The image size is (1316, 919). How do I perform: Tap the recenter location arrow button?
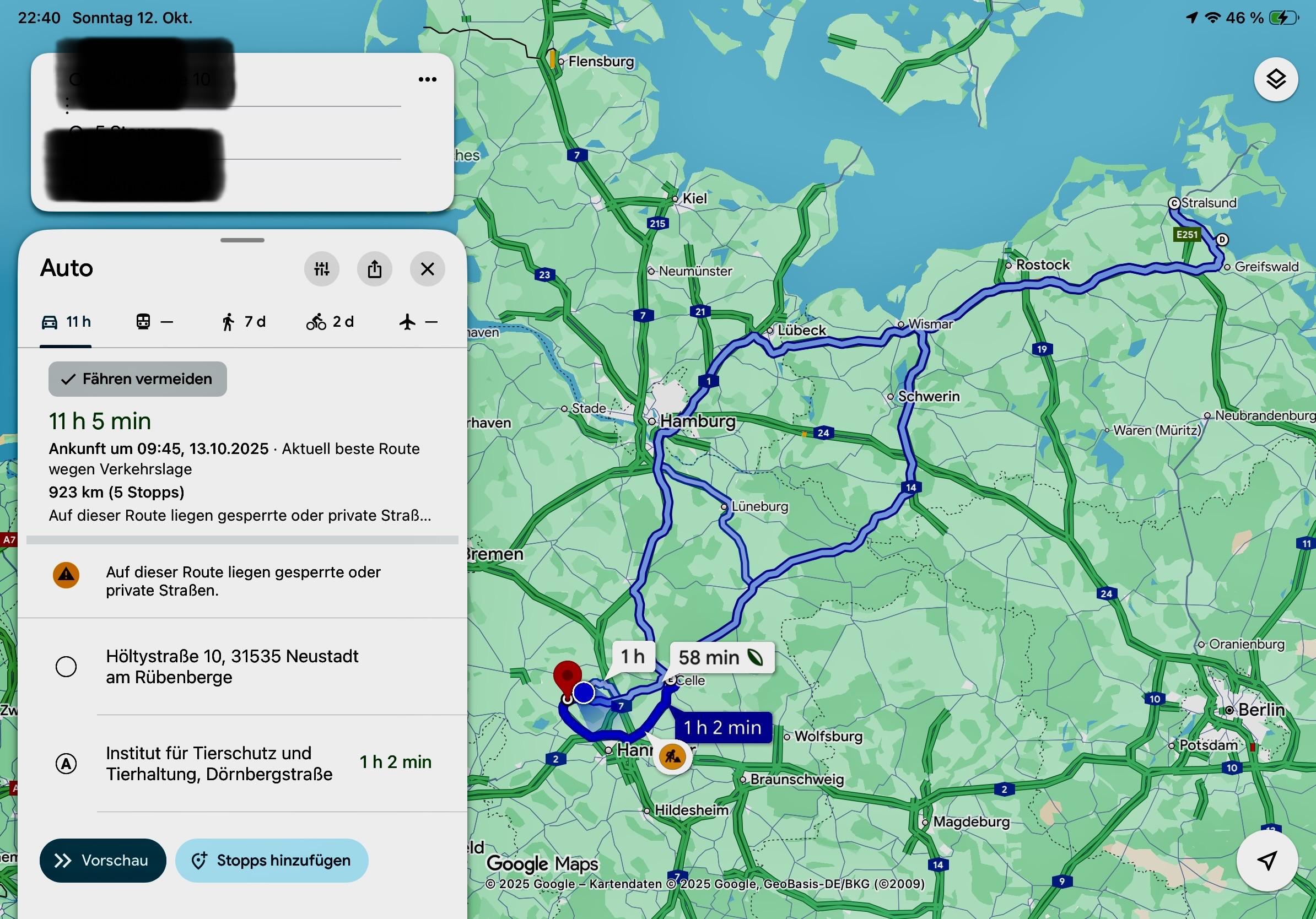(x=1267, y=859)
